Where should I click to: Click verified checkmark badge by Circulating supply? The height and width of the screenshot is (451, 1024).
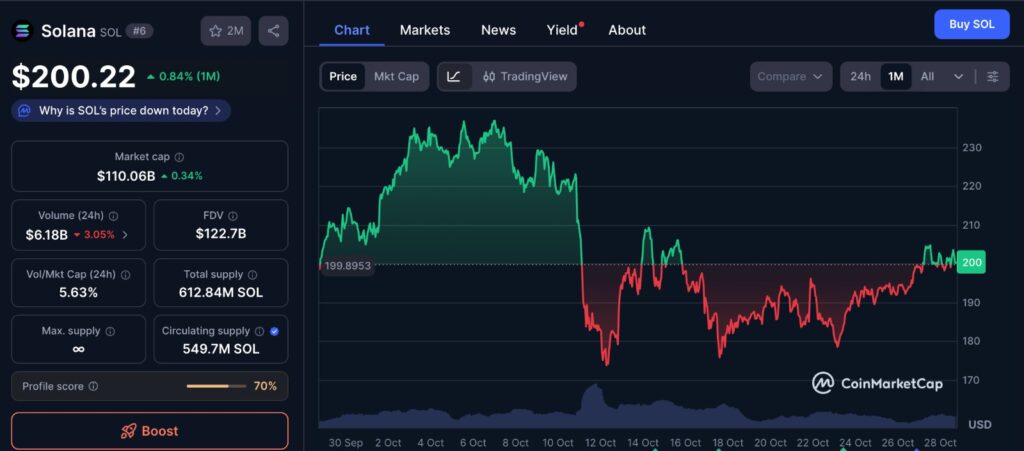coord(274,331)
